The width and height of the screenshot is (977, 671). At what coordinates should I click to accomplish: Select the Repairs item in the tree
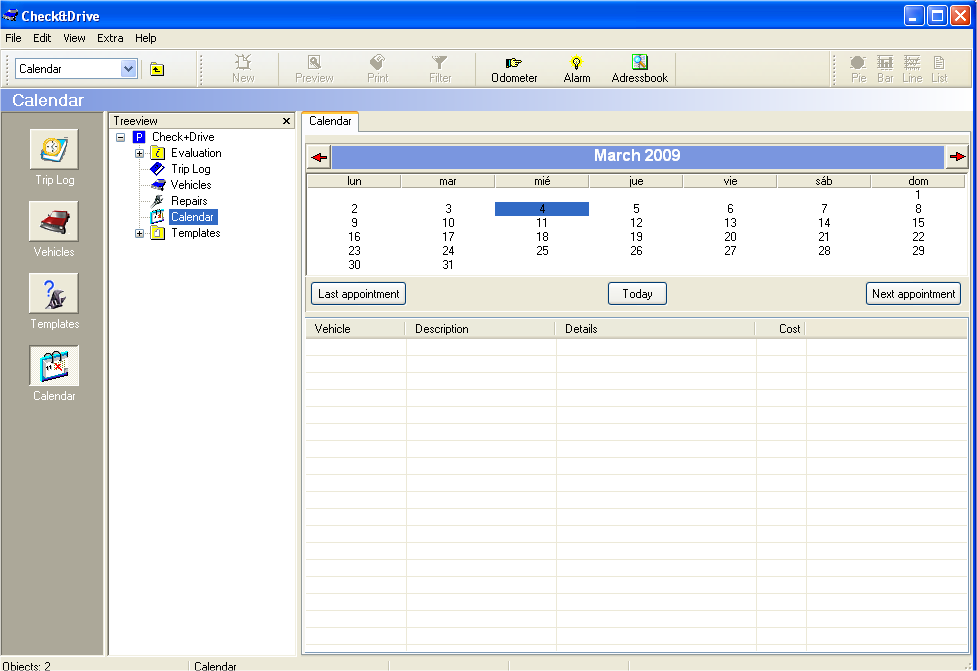tap(189, 201)
